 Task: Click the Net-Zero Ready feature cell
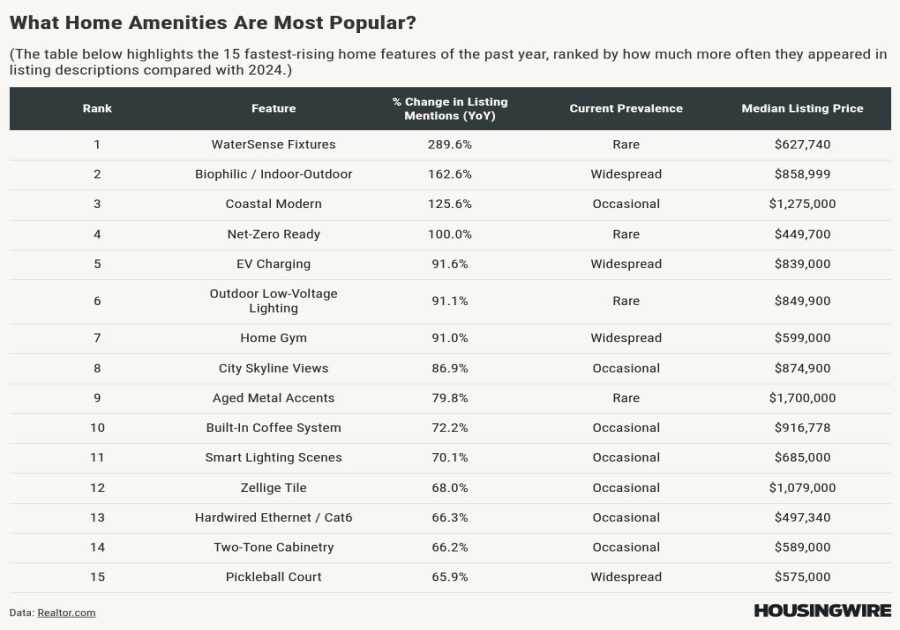(273, 234)
